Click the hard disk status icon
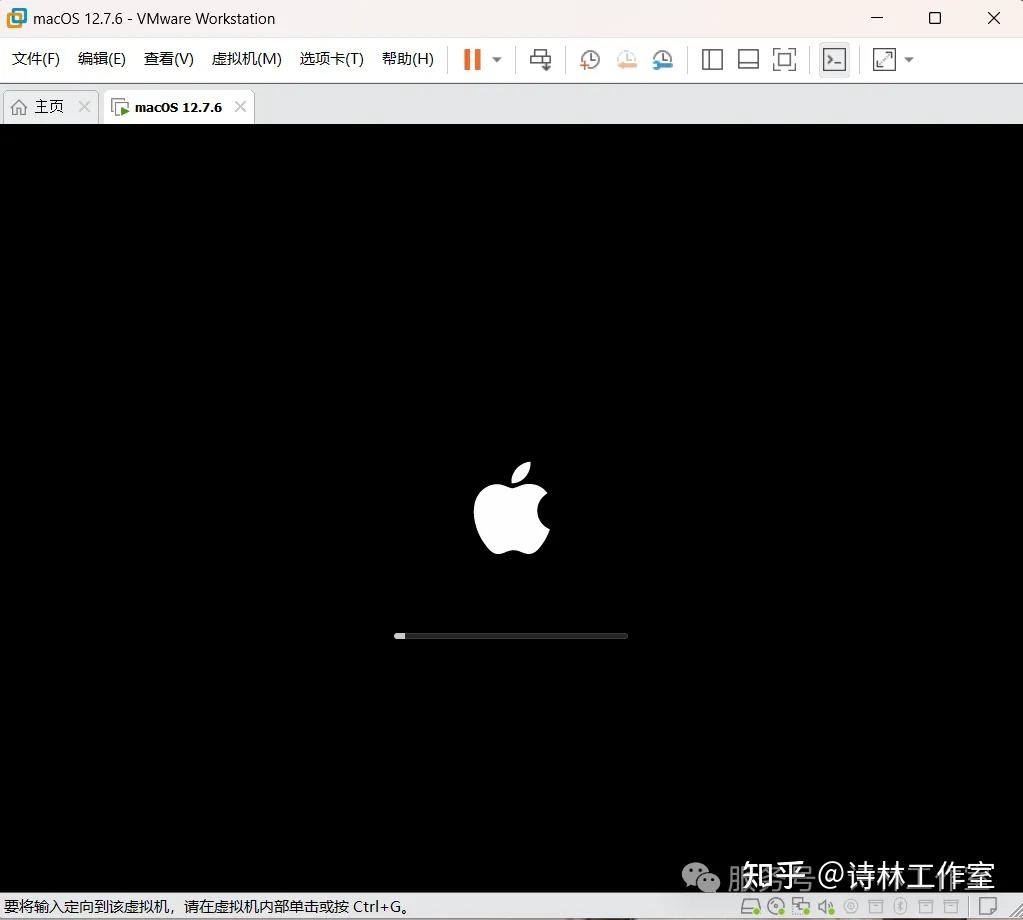The height and width of the screenshot is (920, 1023). [750, 906]
